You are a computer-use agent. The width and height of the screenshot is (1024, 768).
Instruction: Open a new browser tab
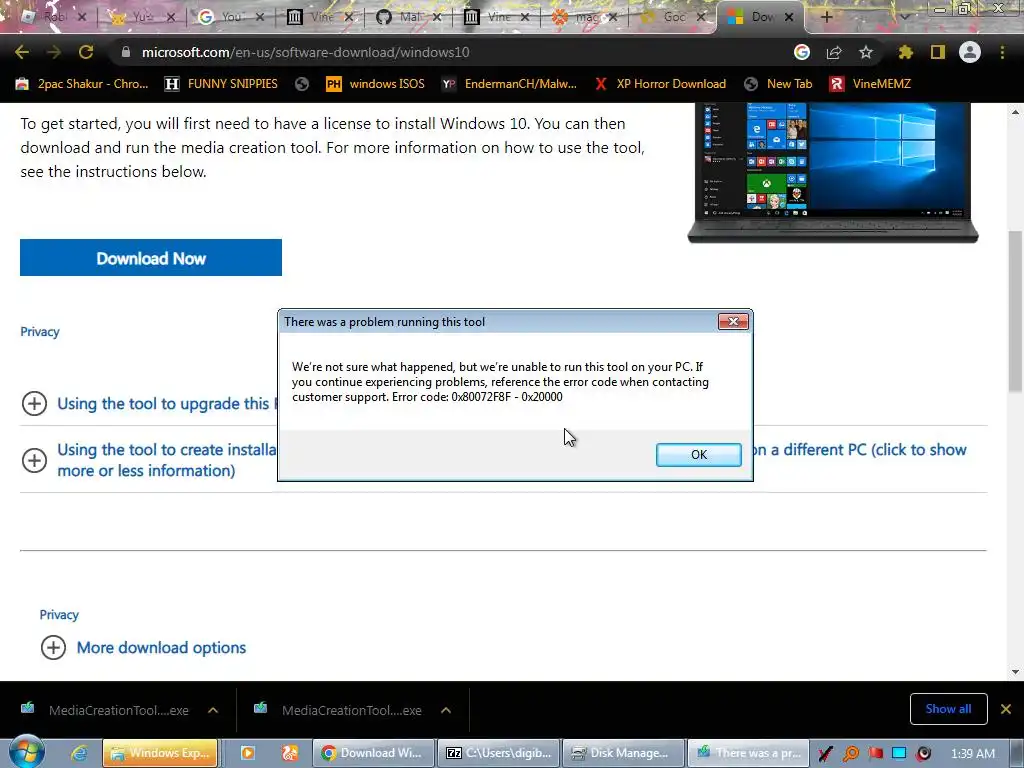tap(826, 17)
